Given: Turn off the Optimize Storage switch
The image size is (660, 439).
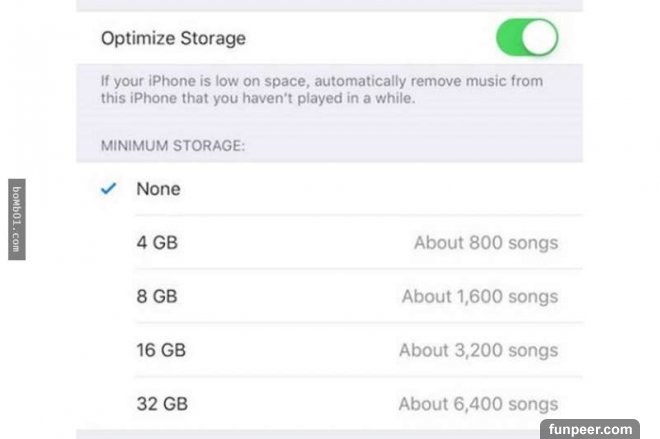Looking at the screenshot, I should [527, 37].
